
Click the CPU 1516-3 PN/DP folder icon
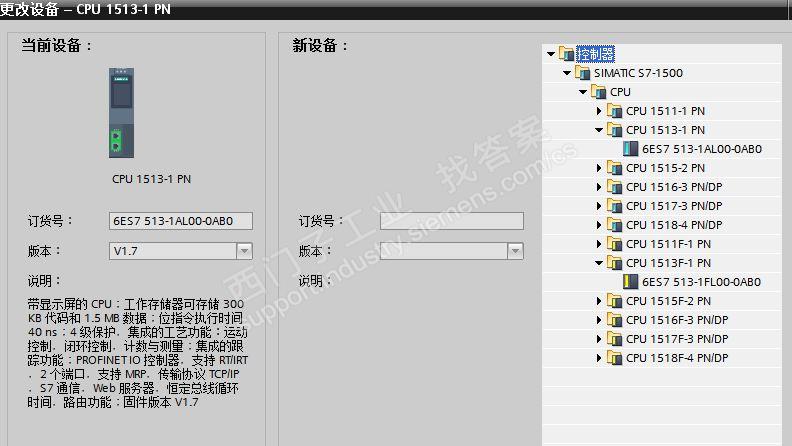coord(615,187)
